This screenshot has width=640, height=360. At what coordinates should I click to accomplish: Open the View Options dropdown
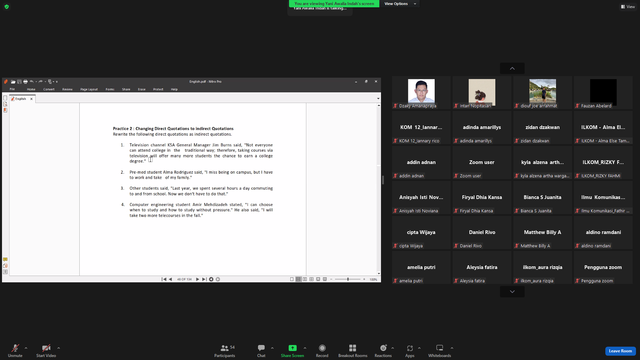point(400,4)
